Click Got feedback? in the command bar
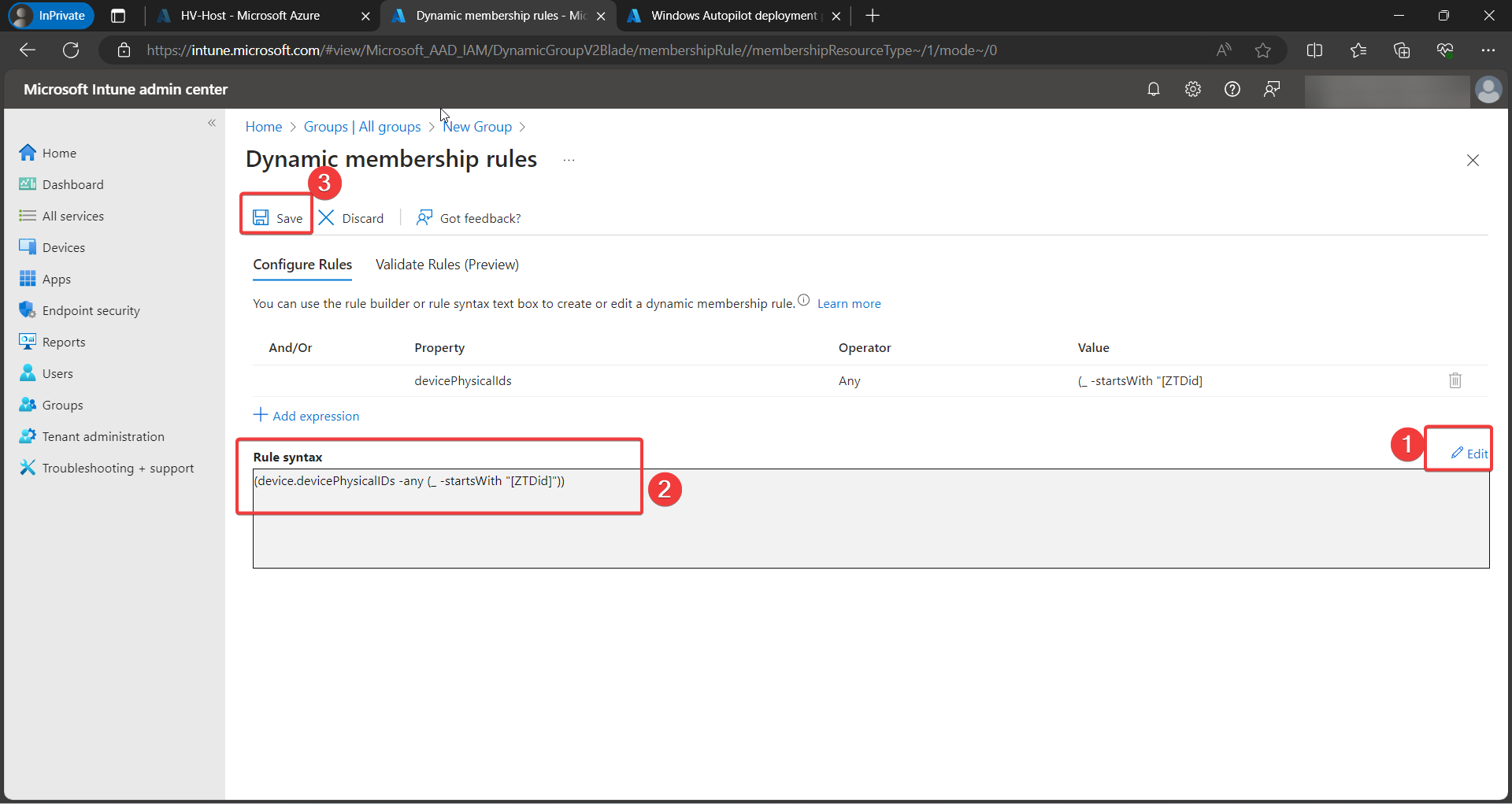1512x804 pixels. coord(469,218)
